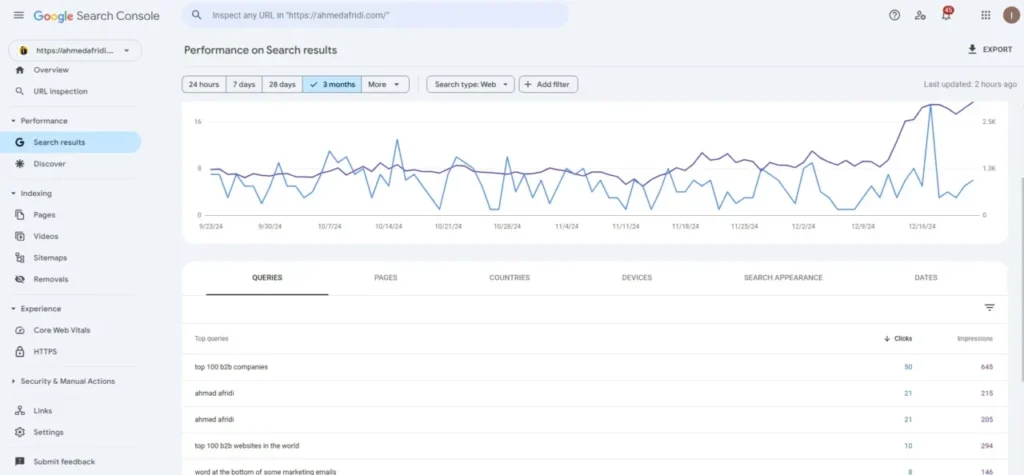Switch to the Countries tab
Image resolution: width=1024 pixels, height=475 pixels.
pyautogui.click(x=509, y=277)
